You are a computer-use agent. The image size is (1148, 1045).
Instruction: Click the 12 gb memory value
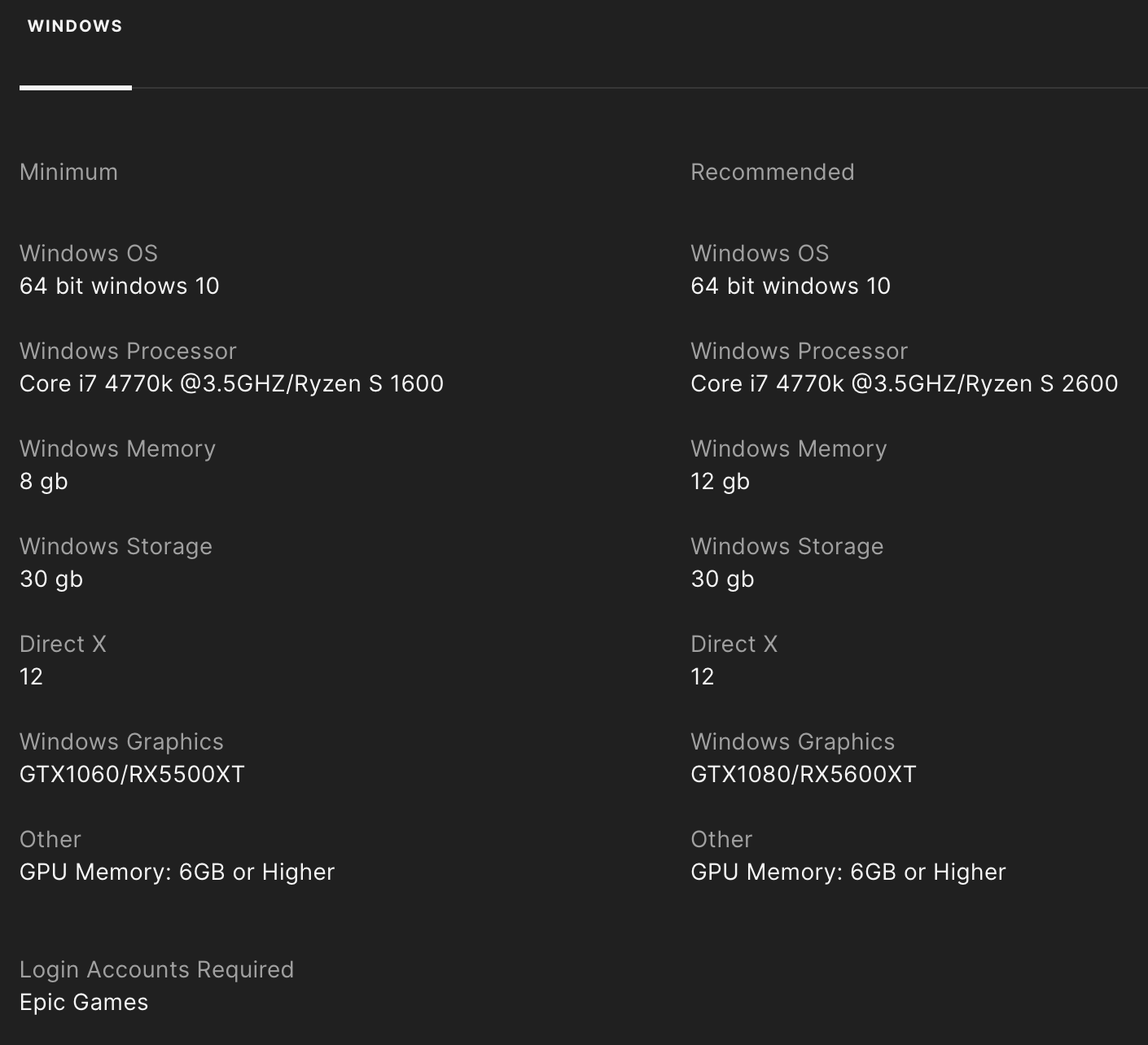pos(720,481)
